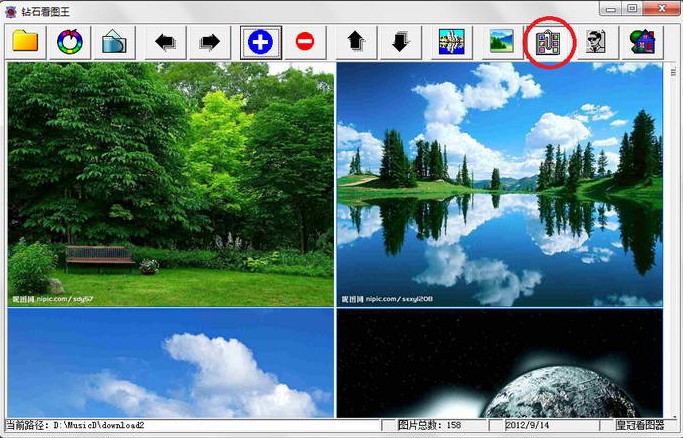
Task: Click the house with tree icon
Action: (642, 42)
